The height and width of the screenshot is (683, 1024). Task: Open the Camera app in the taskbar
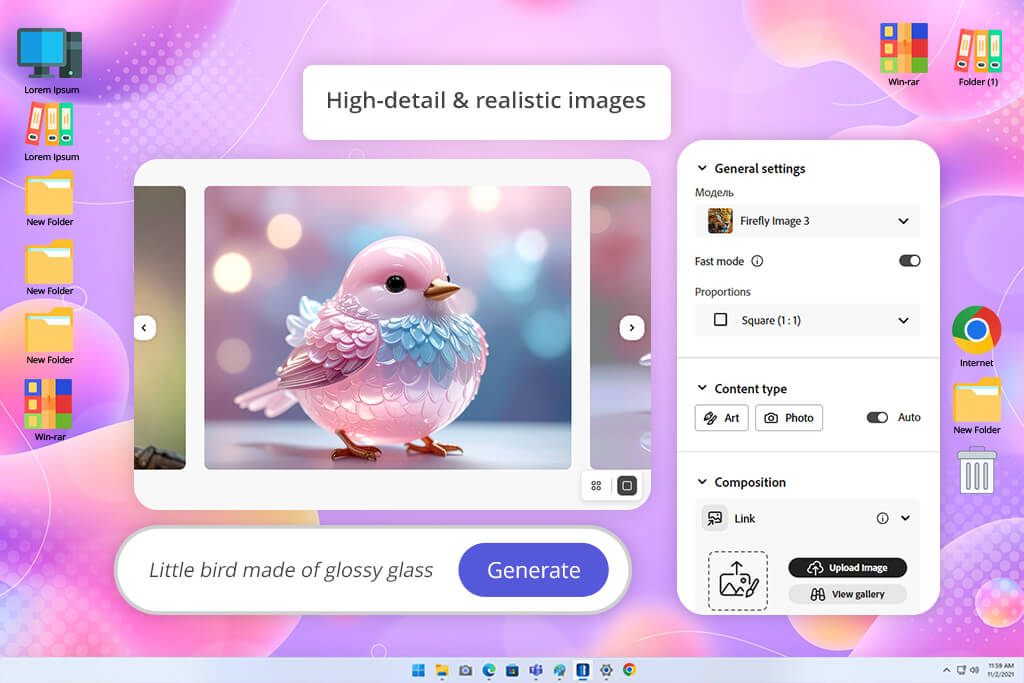tap(466, 670)
